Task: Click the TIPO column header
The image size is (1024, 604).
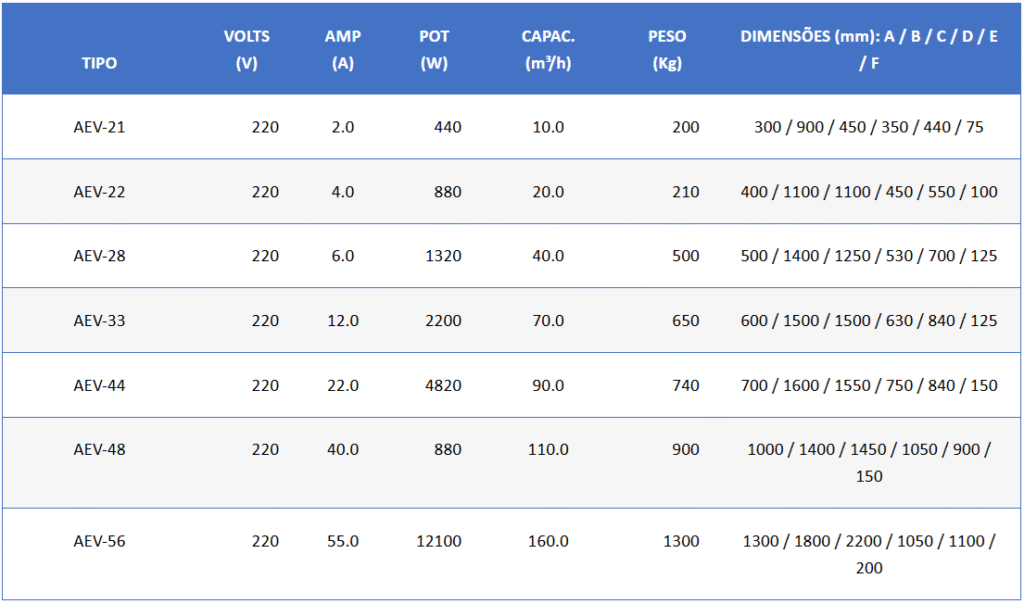Action: pyautogui.click(x=99, y=63)
